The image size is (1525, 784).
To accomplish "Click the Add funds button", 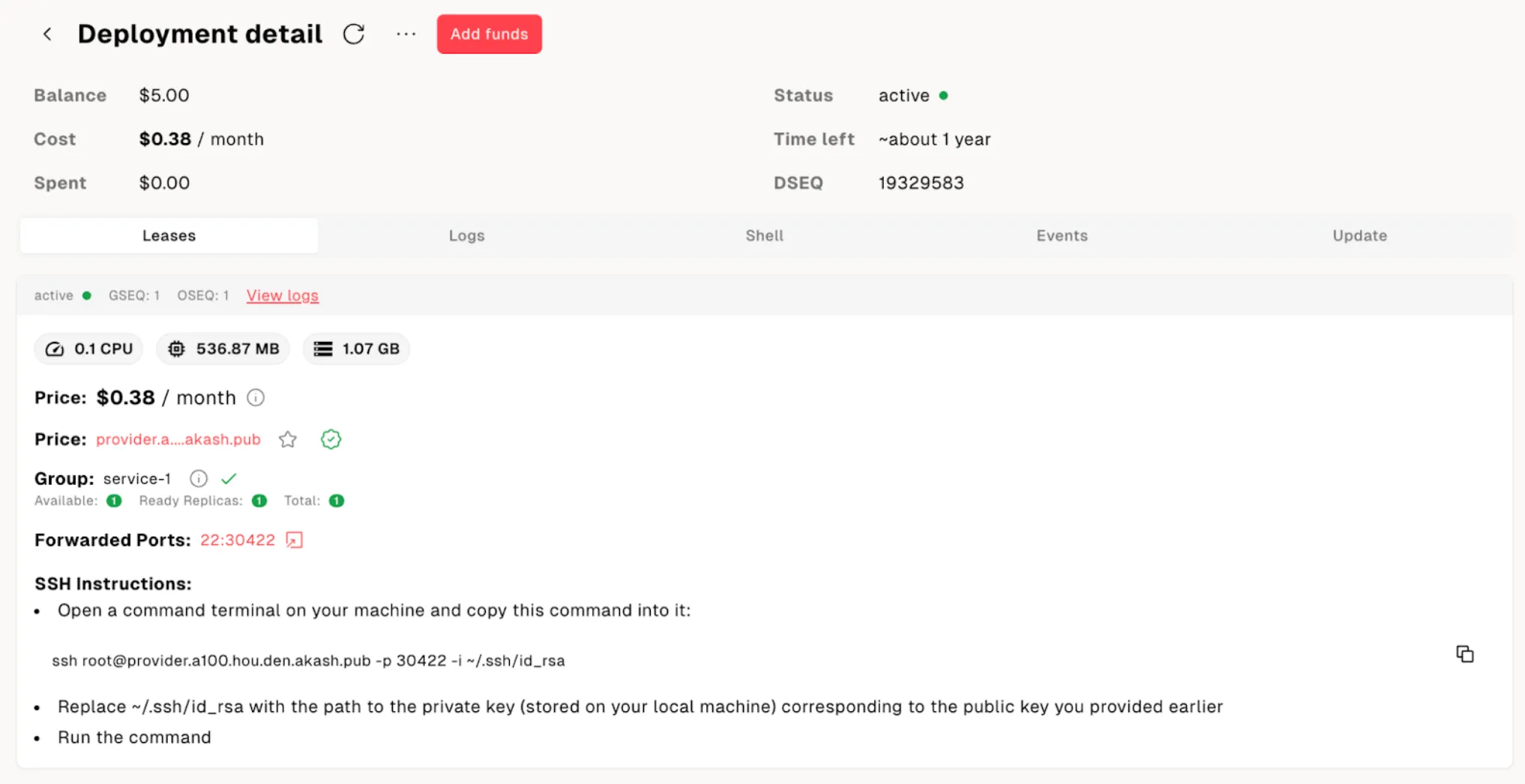I will click(489, 34).
